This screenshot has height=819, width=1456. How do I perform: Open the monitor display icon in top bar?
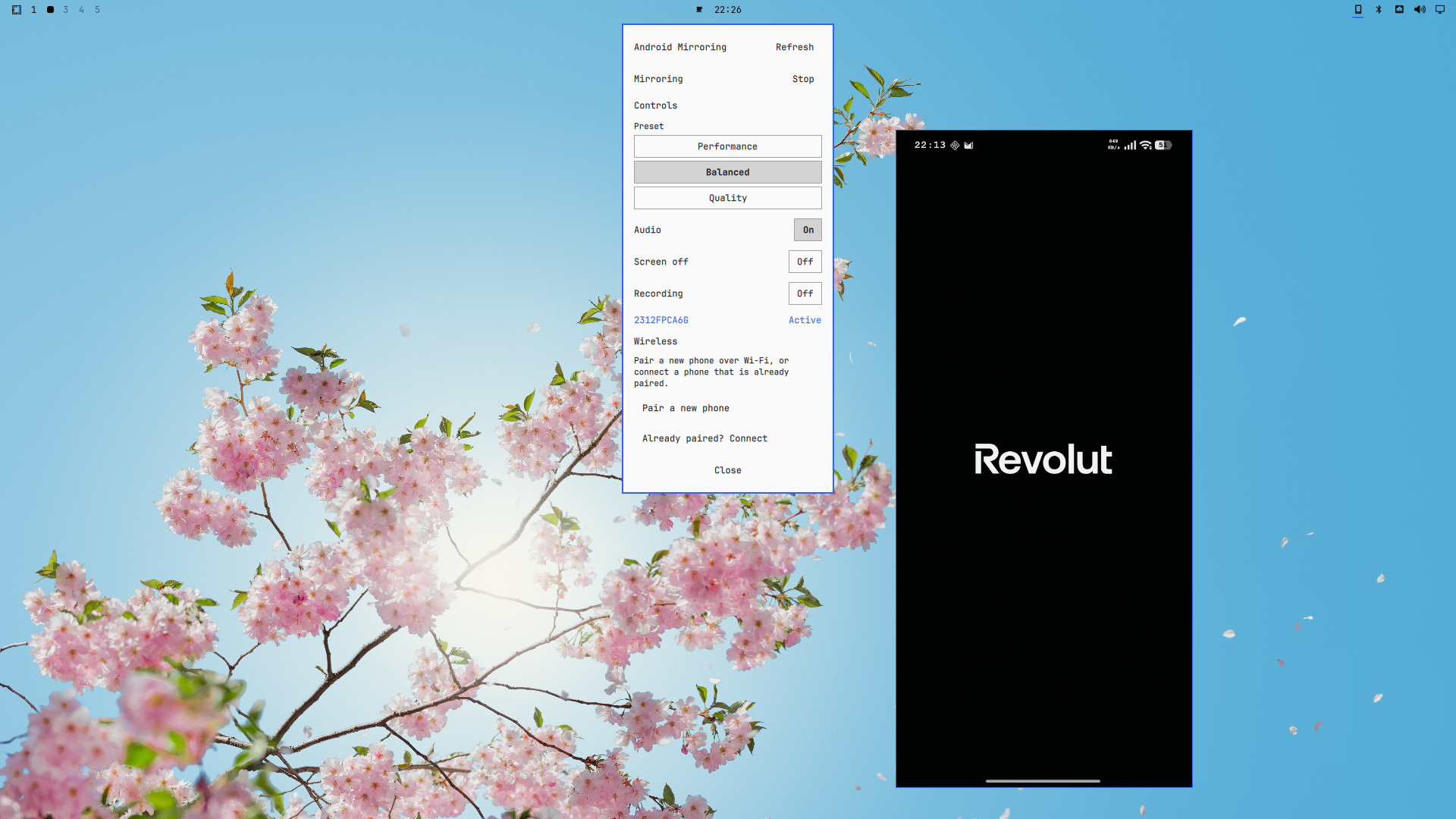tap(1440, 10)
